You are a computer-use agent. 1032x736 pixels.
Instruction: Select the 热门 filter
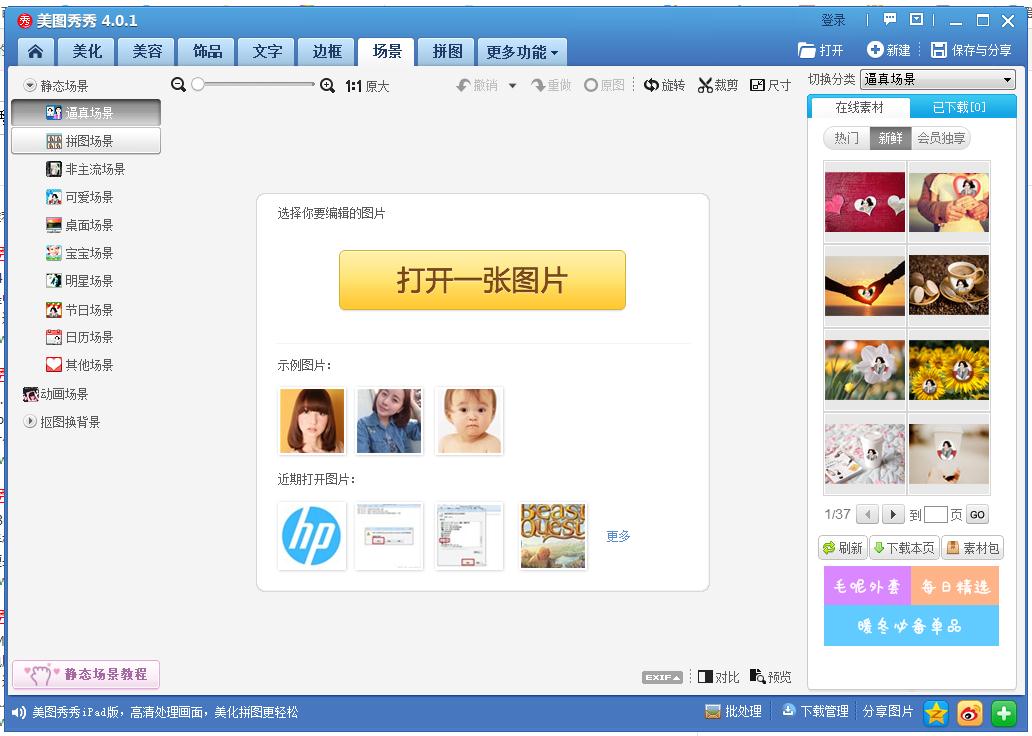click(846, 138)
